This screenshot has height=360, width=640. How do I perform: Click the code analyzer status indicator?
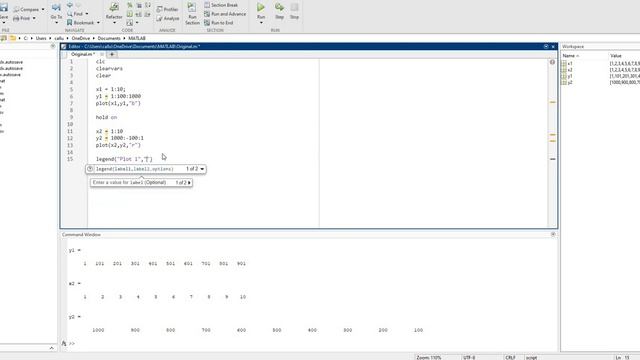[552, 62]
